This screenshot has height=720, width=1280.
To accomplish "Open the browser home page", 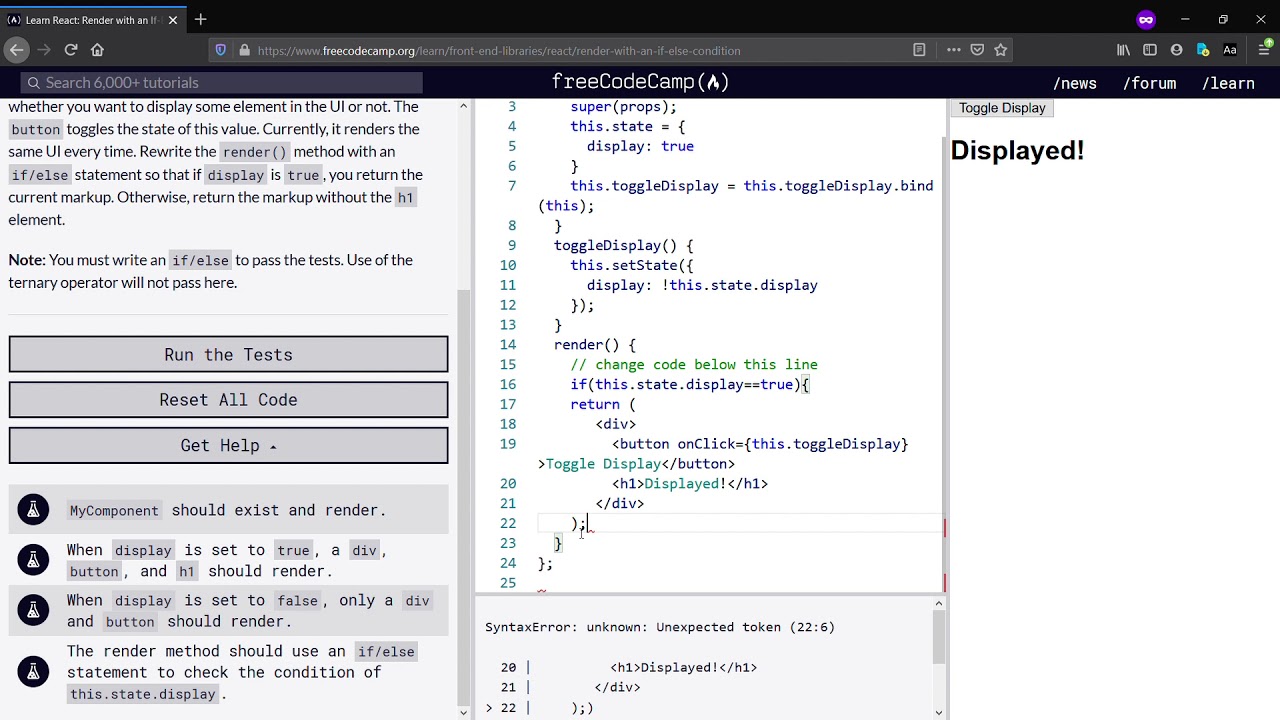I will click(x=97, y=50).
